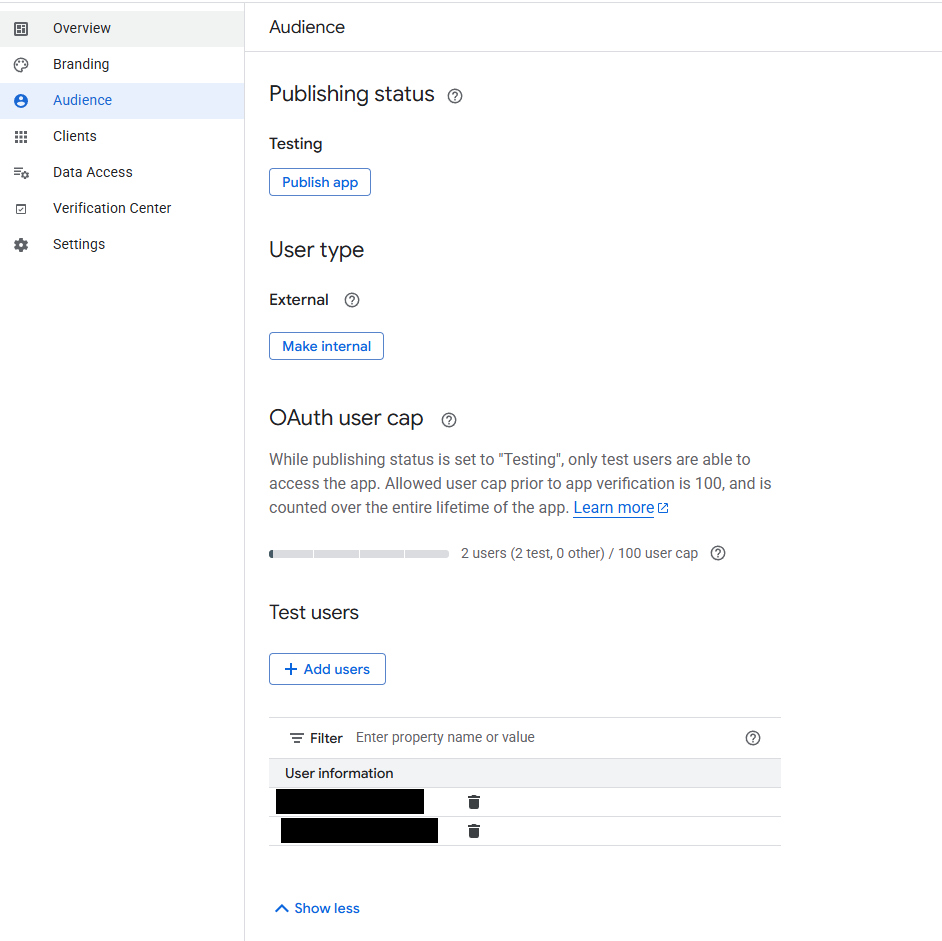Screen dimensions: 942x941
Task: Click the OAuth user cap progress bar
Action: click(x=359, y=553)
